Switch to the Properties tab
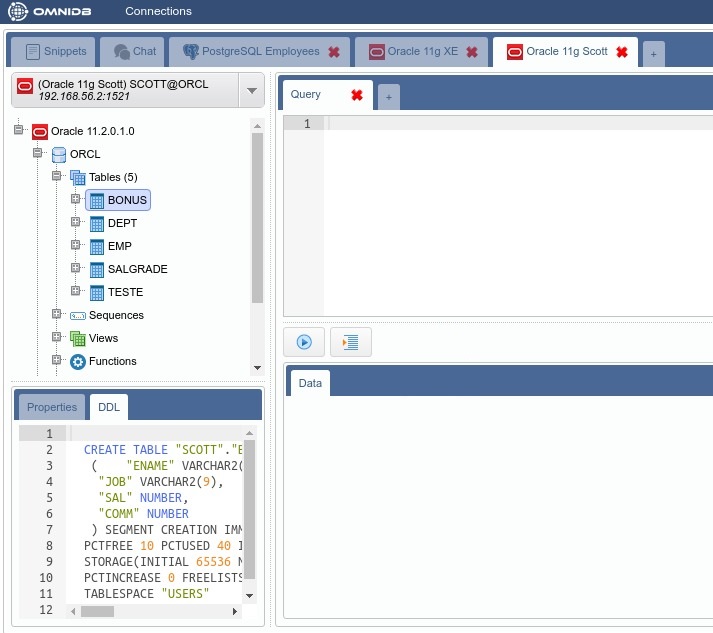 (52, 407)
